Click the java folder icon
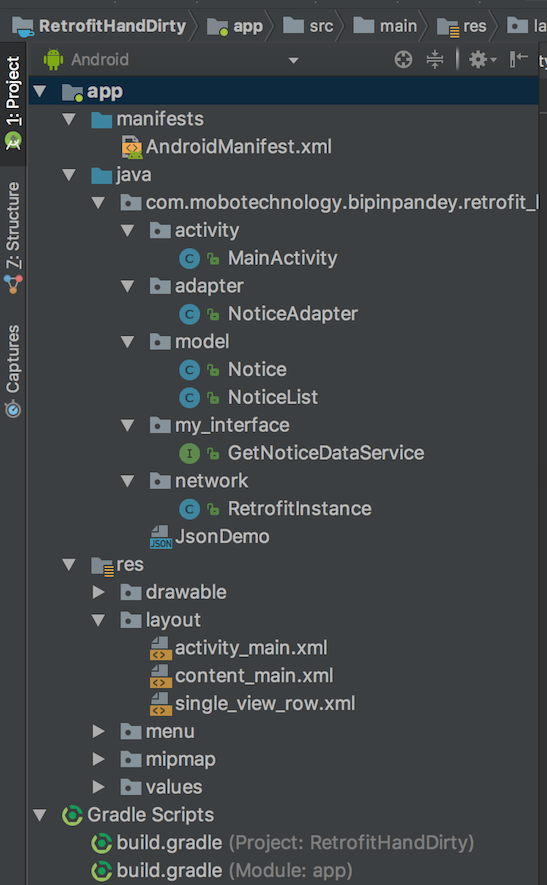The height and width of the screenshot is (885, 547). pyautogui.click(x=102, y=175)
